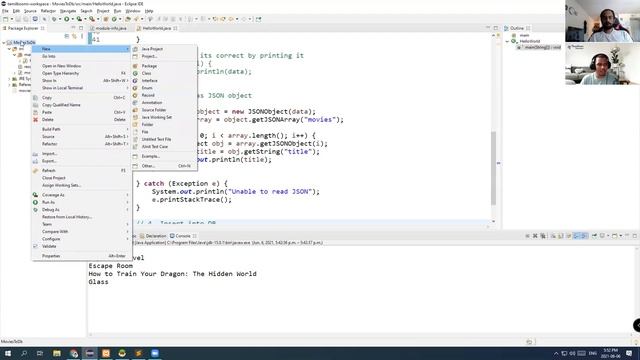The image size is (640, 360).
Task: Click the Open Perspective toolbar icon
Action: coord(259,19)
